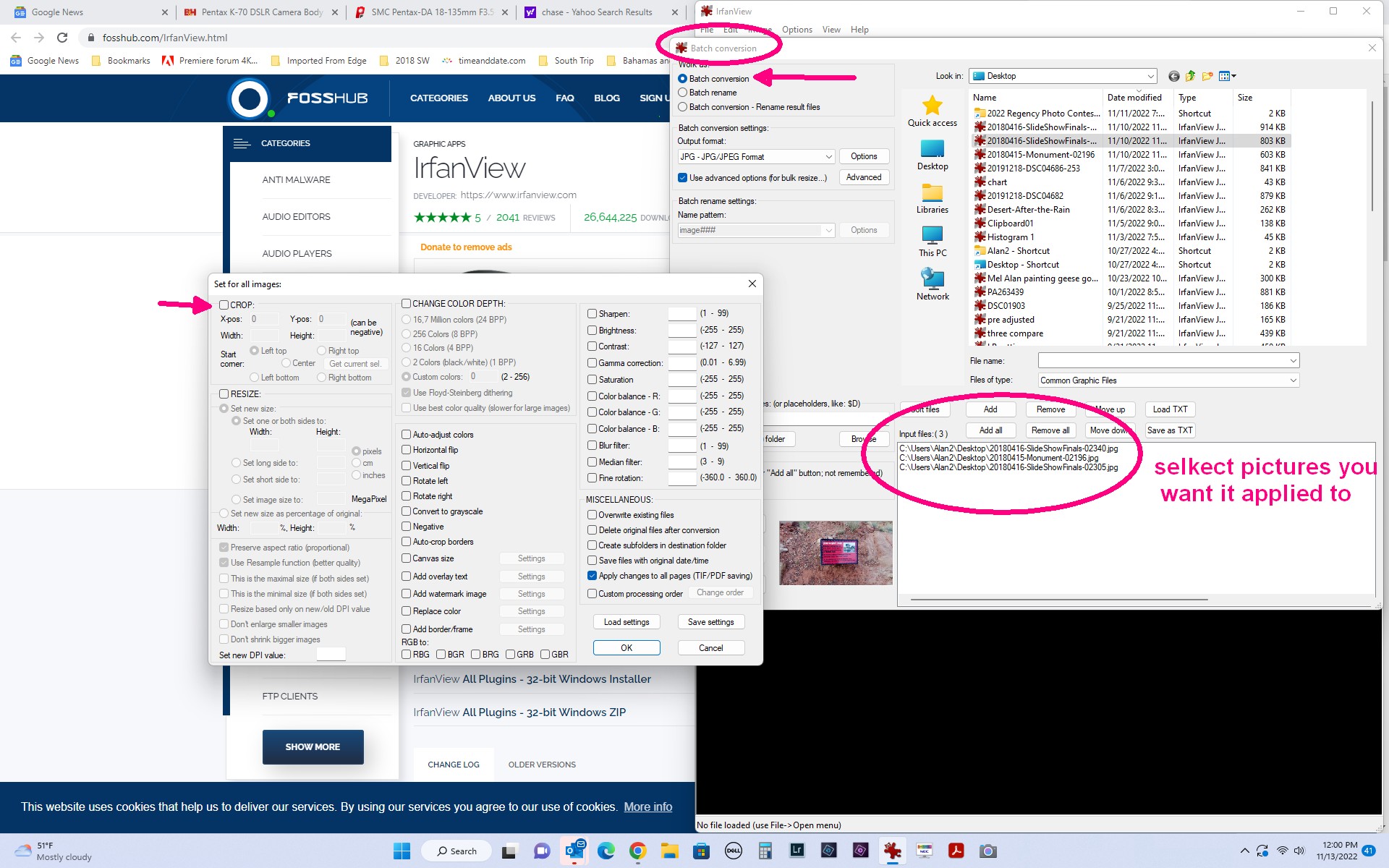Open the Dell app on the taskbar

click(733, 851)
